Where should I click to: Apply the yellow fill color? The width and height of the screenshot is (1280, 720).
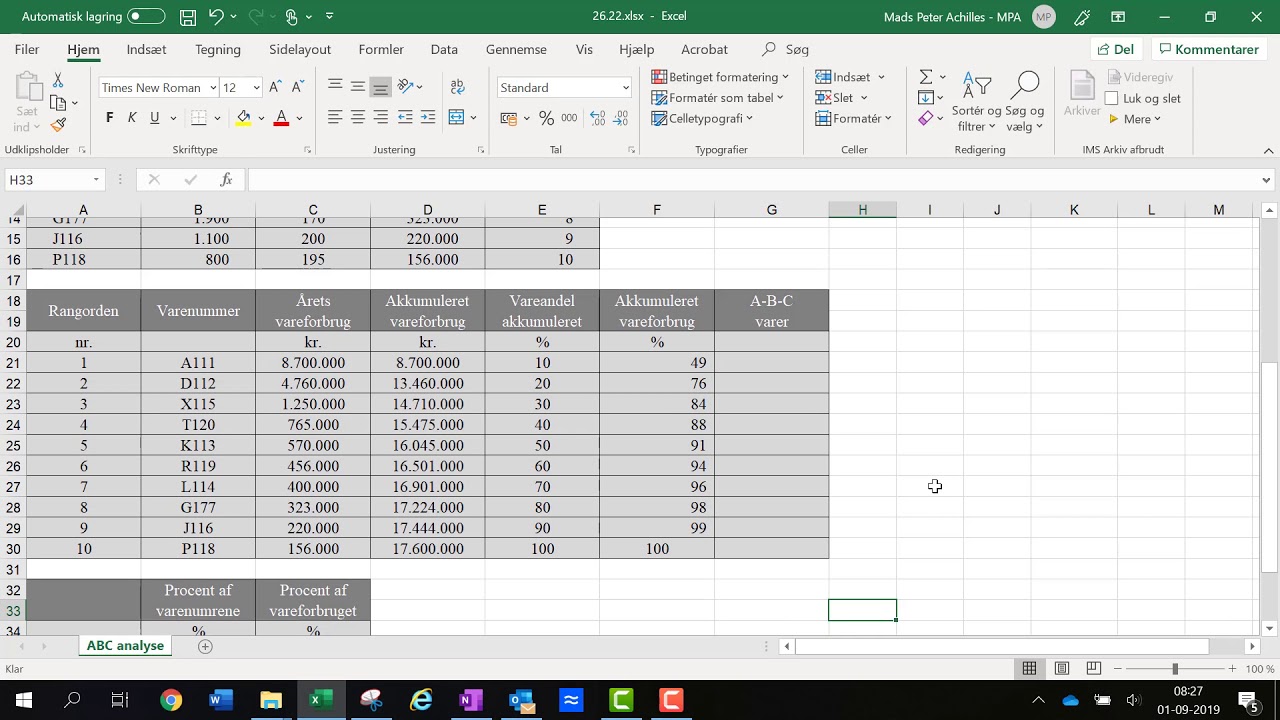243,118
